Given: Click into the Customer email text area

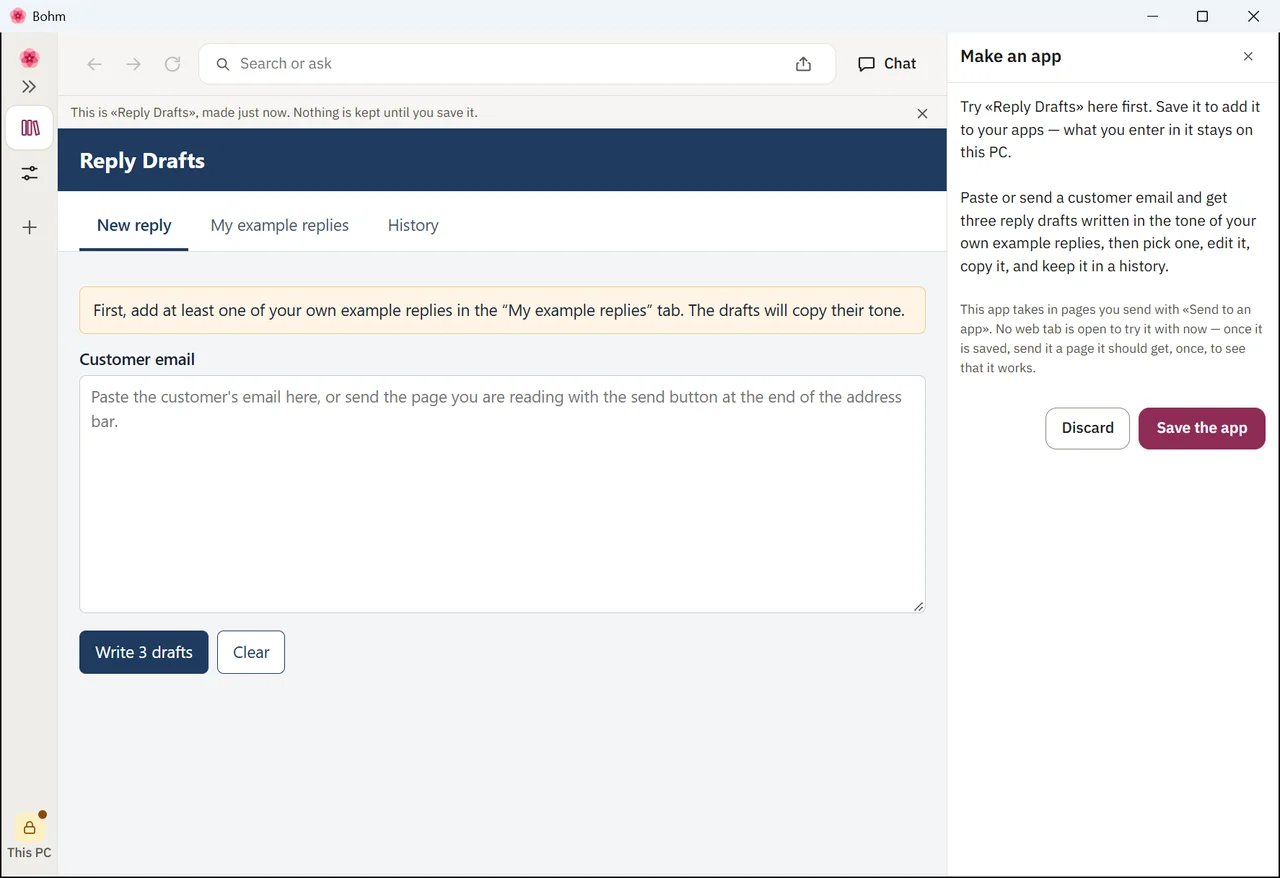Looking at the screenshot, I should [x=502, y=494].
